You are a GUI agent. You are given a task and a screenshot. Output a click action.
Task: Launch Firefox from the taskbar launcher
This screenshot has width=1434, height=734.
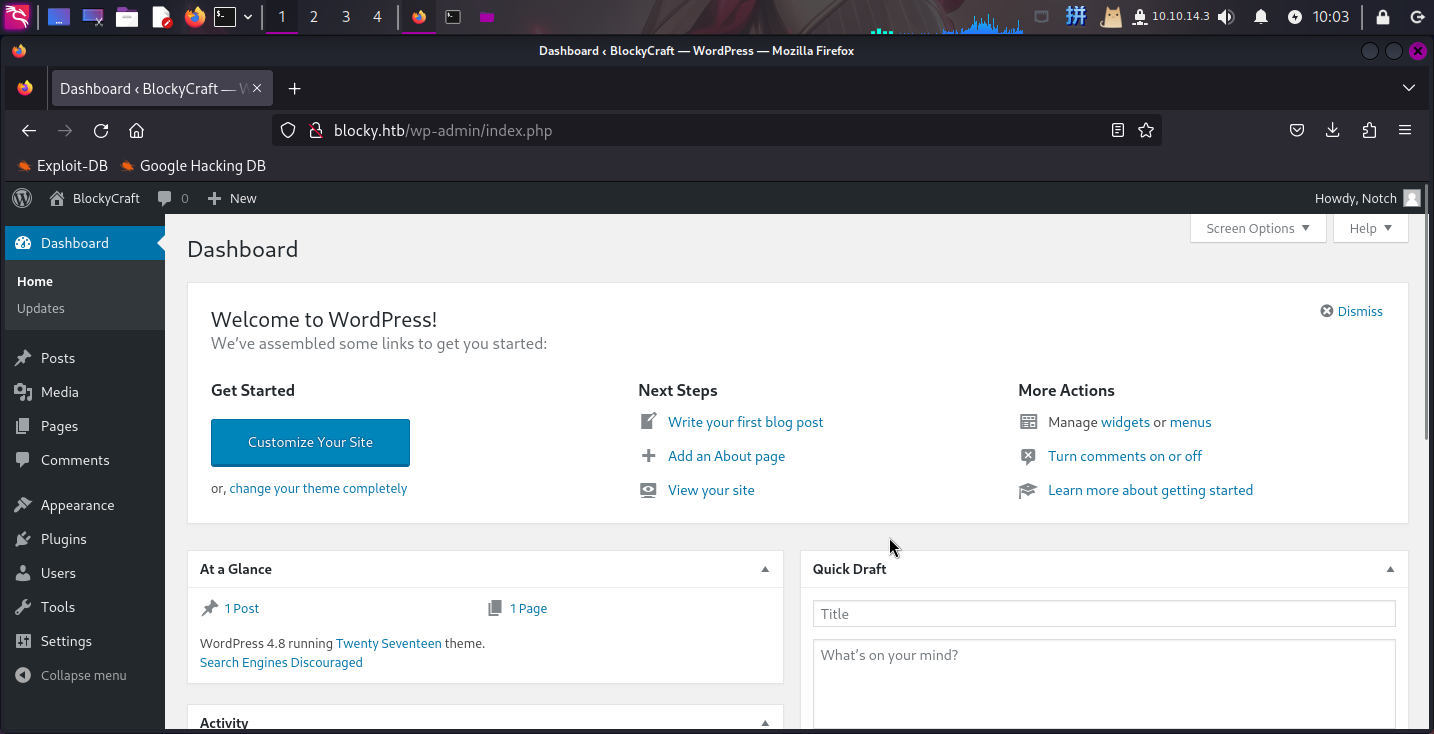pyautogui.click(x=195, y=17)
